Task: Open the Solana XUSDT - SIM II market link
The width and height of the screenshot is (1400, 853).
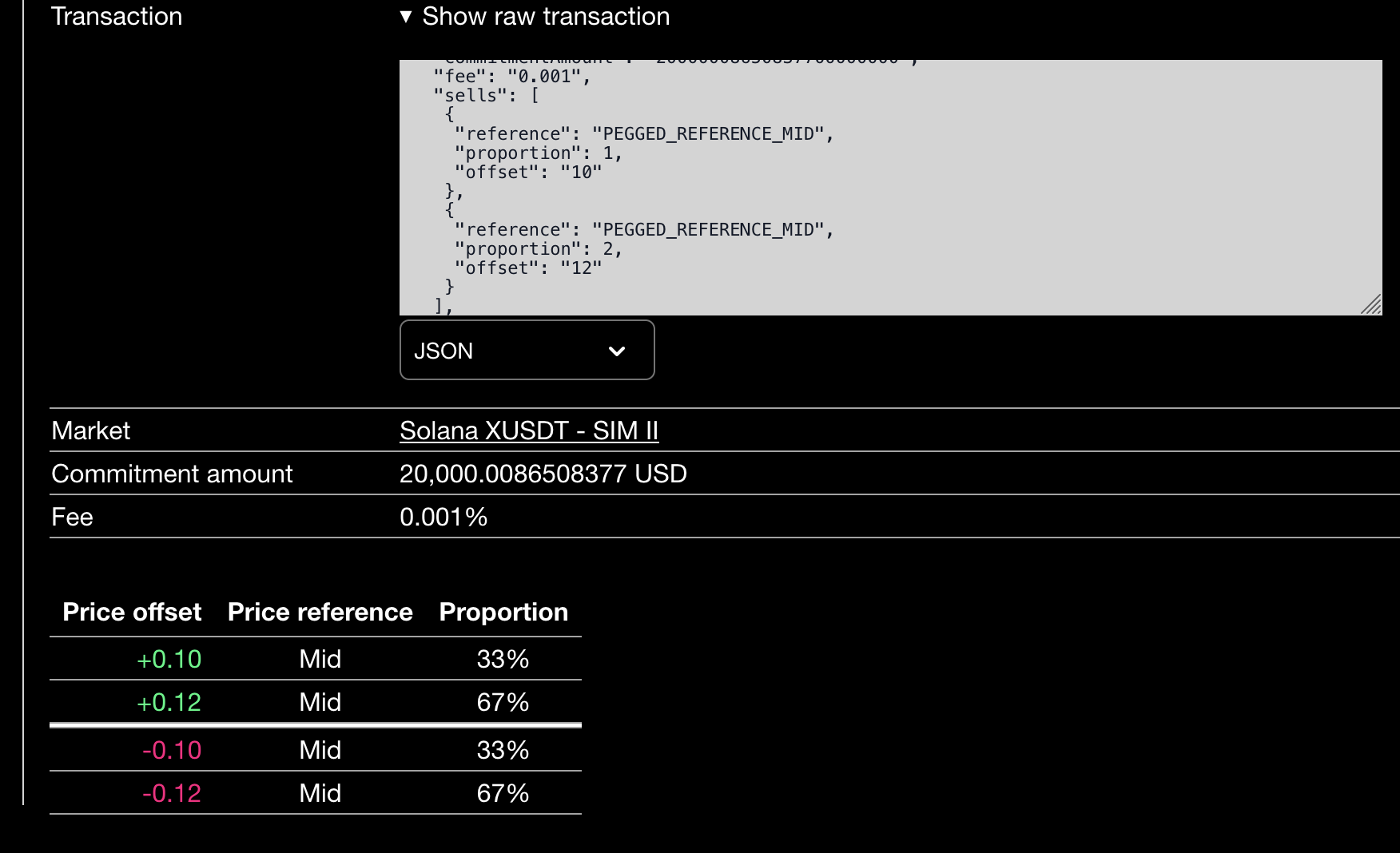Action: (x=529, y=430)
